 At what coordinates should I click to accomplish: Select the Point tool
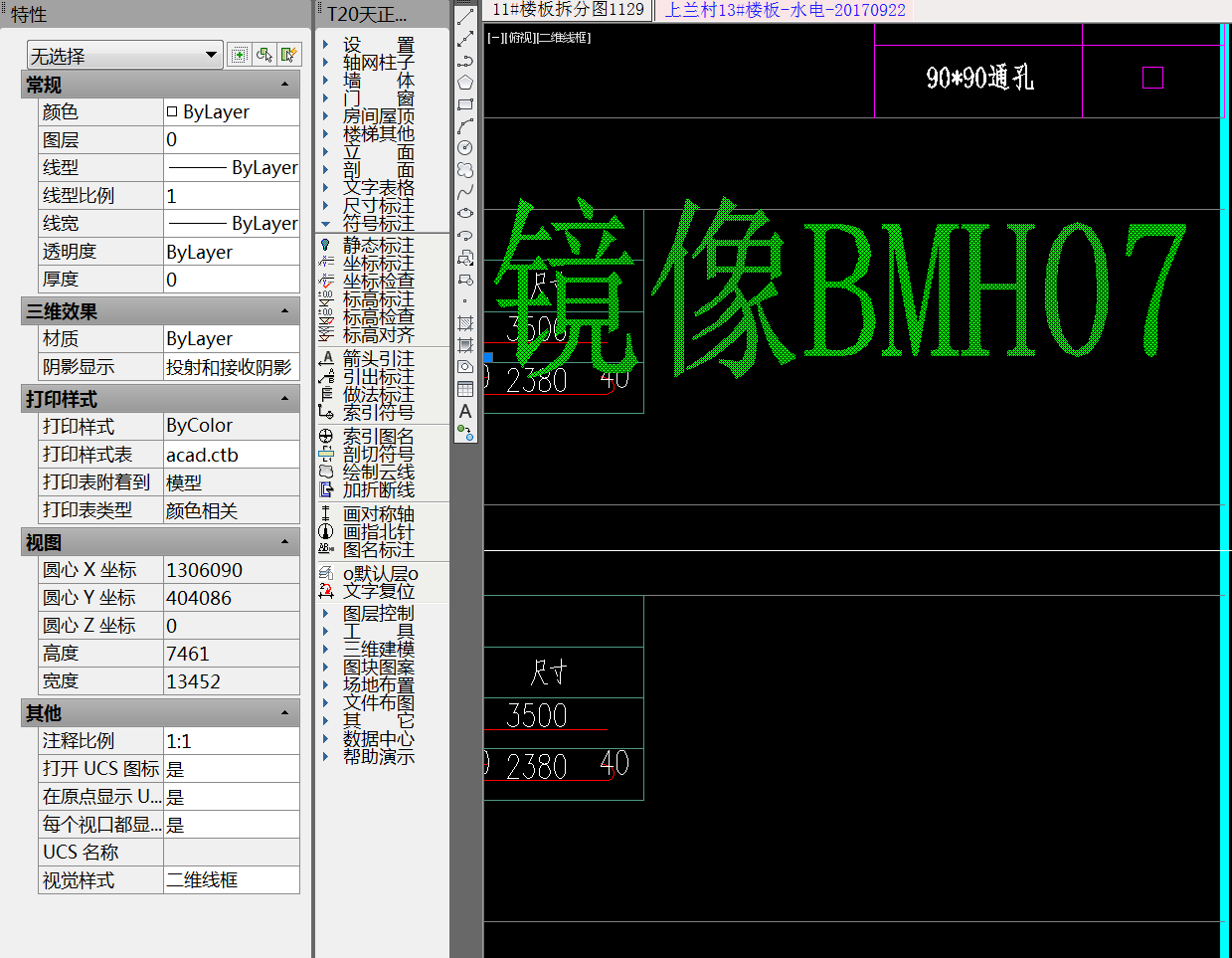[465, 301]
